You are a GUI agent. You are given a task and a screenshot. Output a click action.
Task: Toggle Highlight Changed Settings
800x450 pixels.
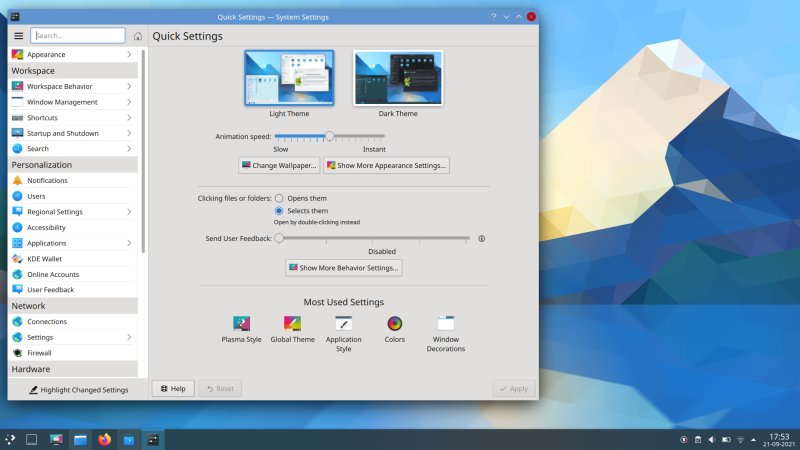tap(78, 389)
